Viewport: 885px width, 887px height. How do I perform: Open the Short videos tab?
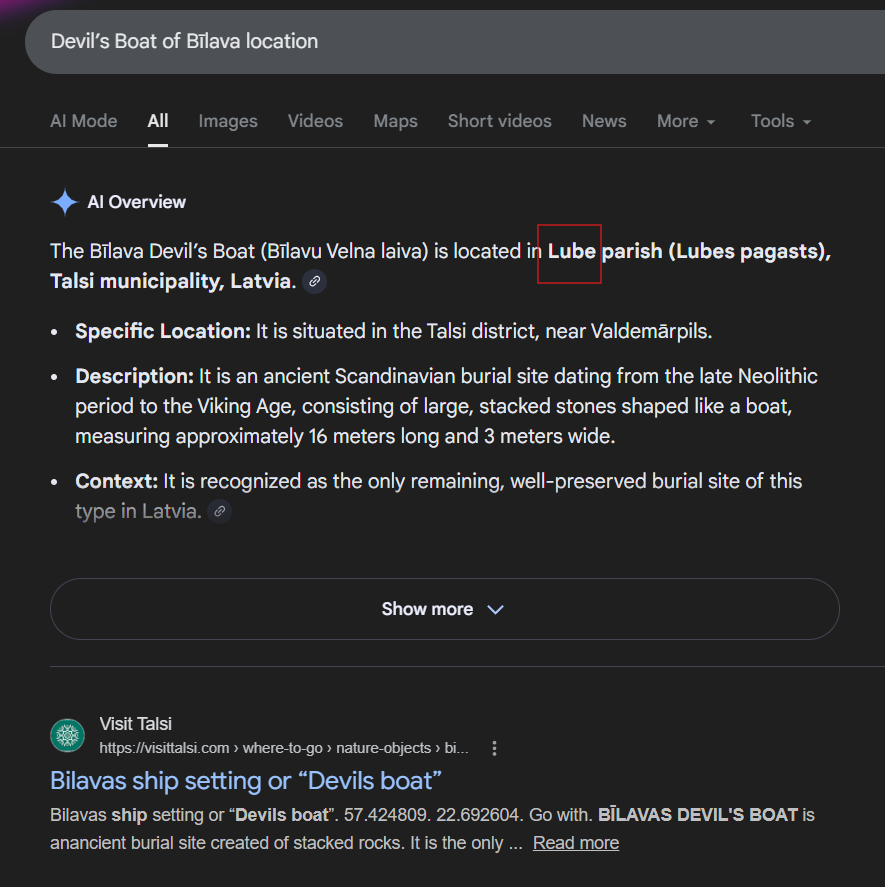tap(500, 121)
